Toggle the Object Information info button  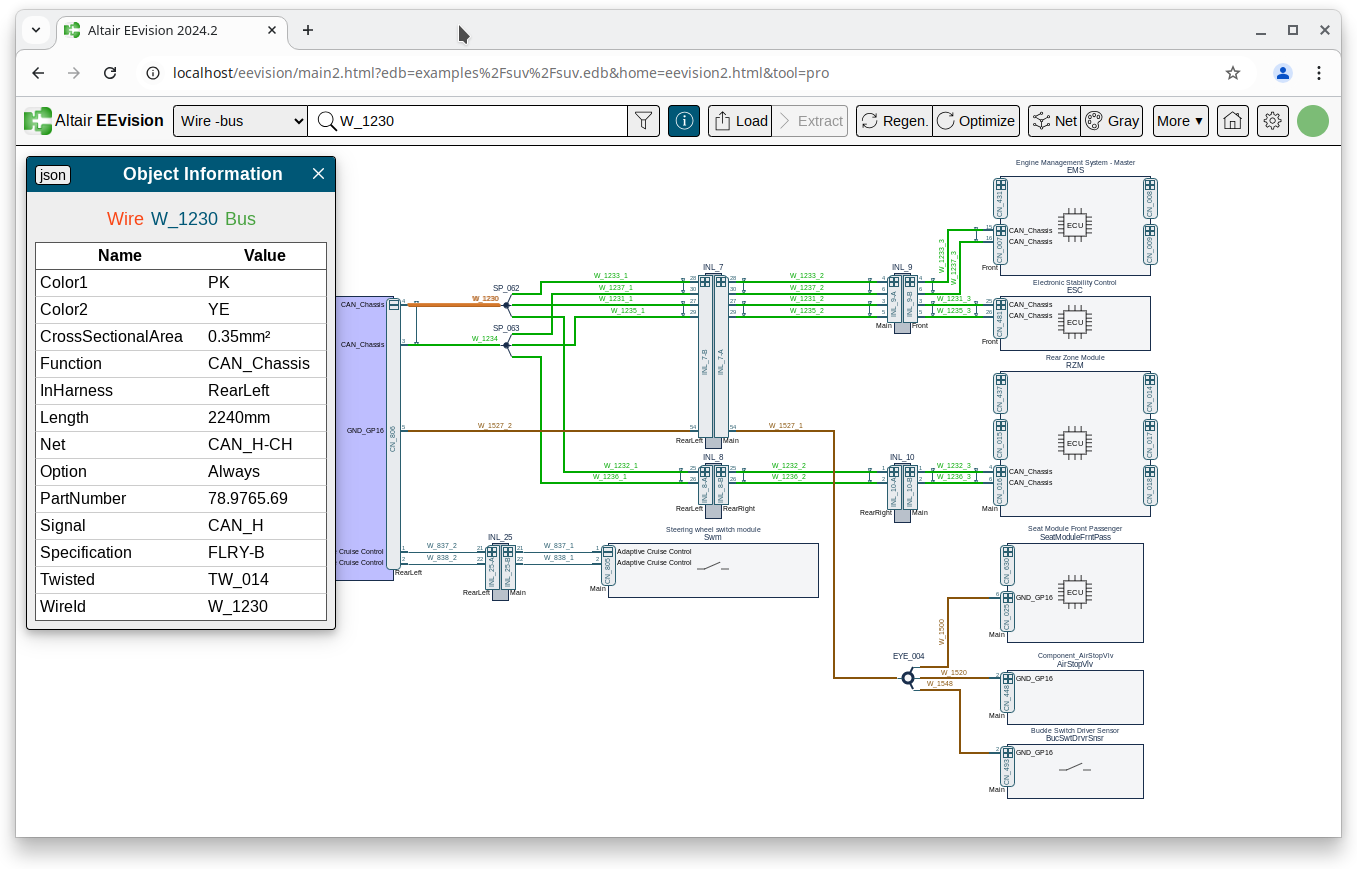pyautogui.click(x=684, y=121)
